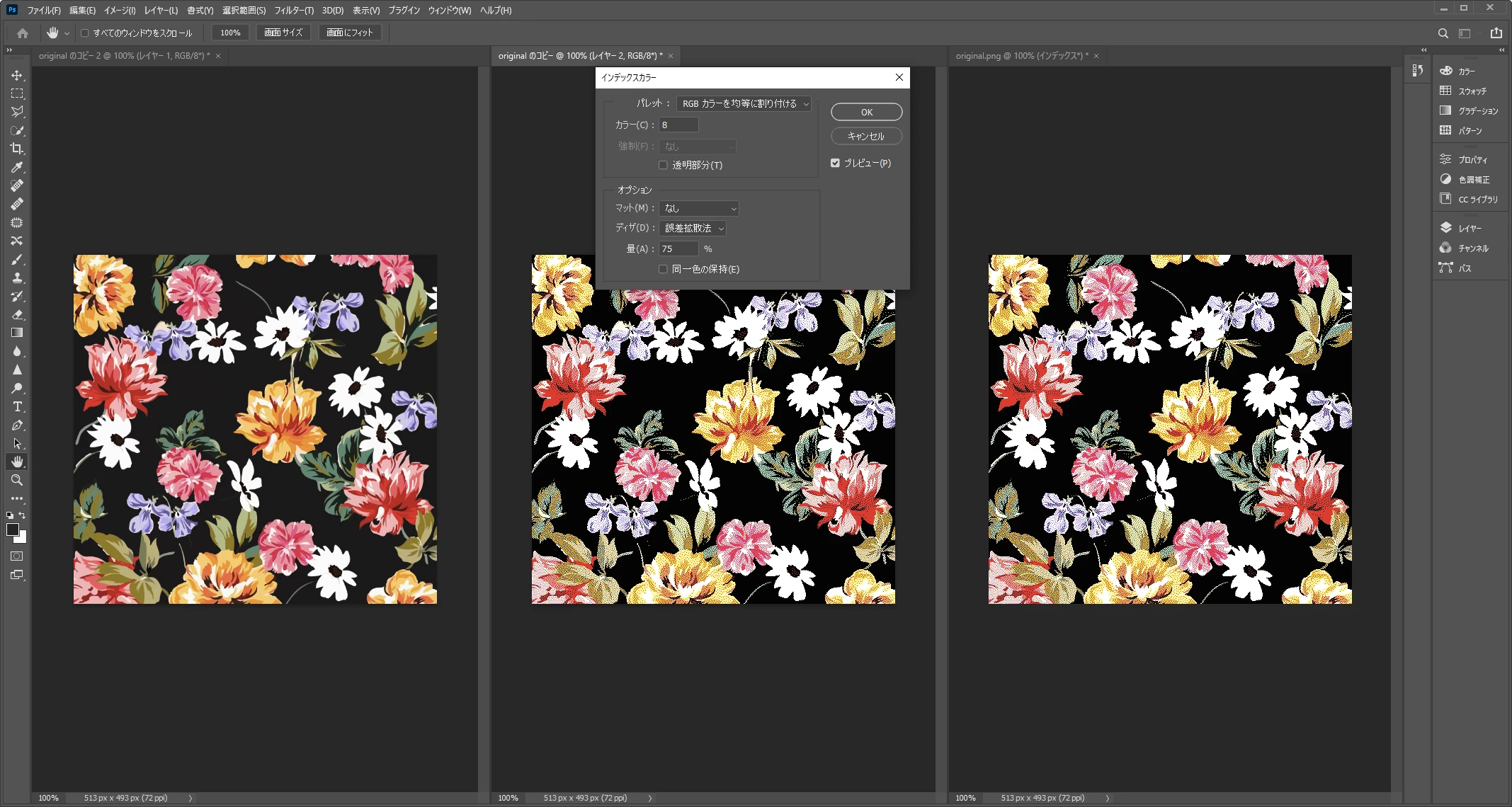Screen dimensions: 1512x807
Task: Open the マット(M) dropdown
Action: [x=699, y=208]
